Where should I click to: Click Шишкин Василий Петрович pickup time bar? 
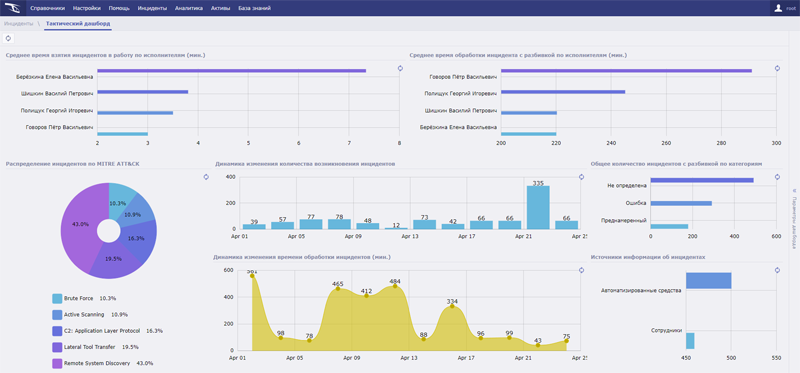(x=143, y=92)
